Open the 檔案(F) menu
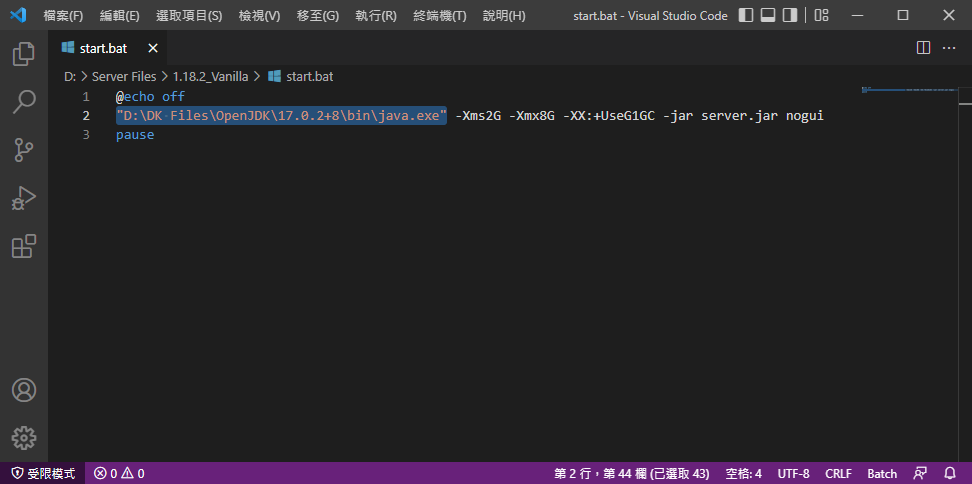972x484 pixels. click(63, 16)
